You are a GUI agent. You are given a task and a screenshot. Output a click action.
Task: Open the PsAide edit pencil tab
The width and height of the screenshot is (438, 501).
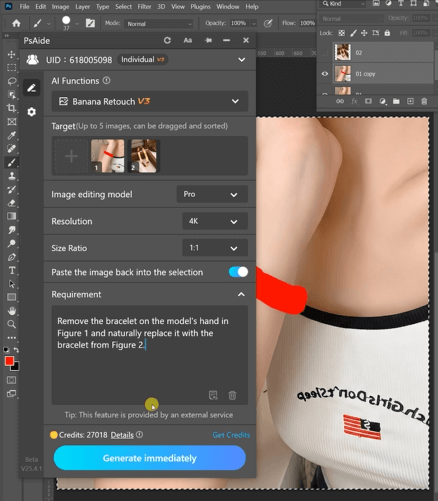click(x=31, y=88)
